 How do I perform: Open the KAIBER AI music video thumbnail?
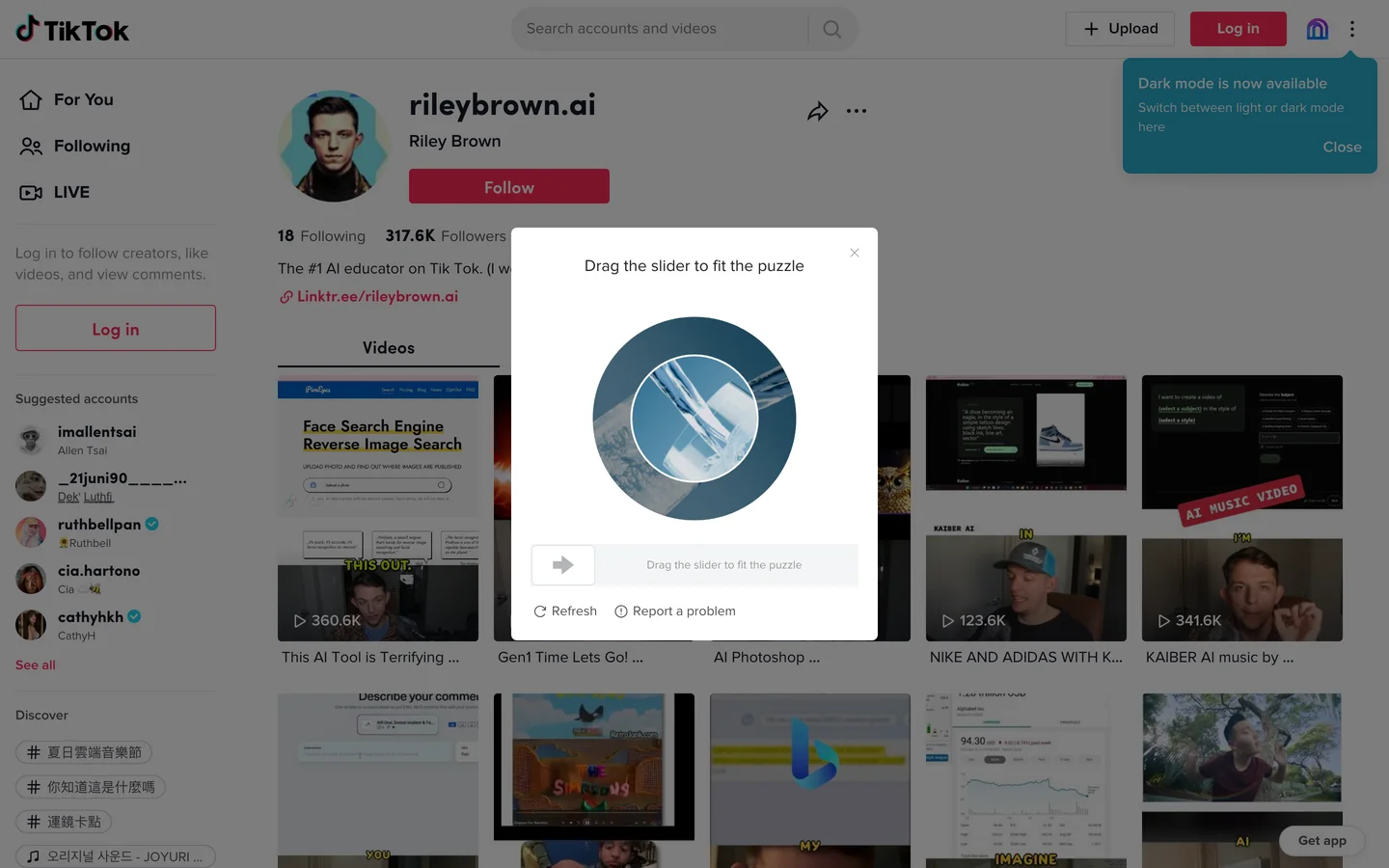pyautogui.click(x=1242, y=508)
